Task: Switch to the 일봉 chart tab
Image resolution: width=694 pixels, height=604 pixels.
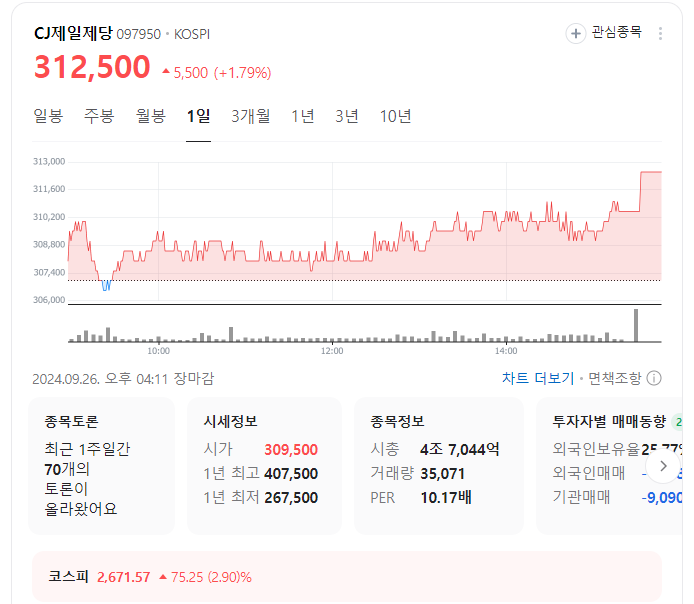Action: (x=48, y=116)
